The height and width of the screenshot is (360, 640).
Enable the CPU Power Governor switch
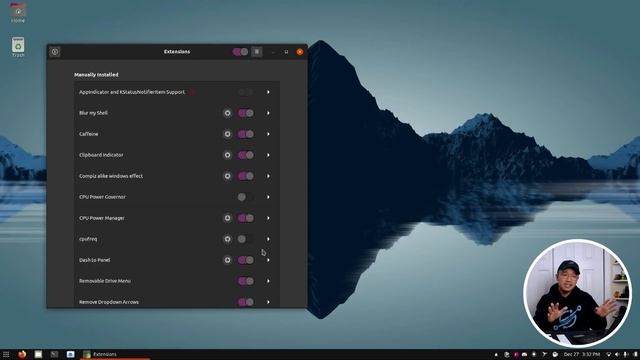[246, 197]
